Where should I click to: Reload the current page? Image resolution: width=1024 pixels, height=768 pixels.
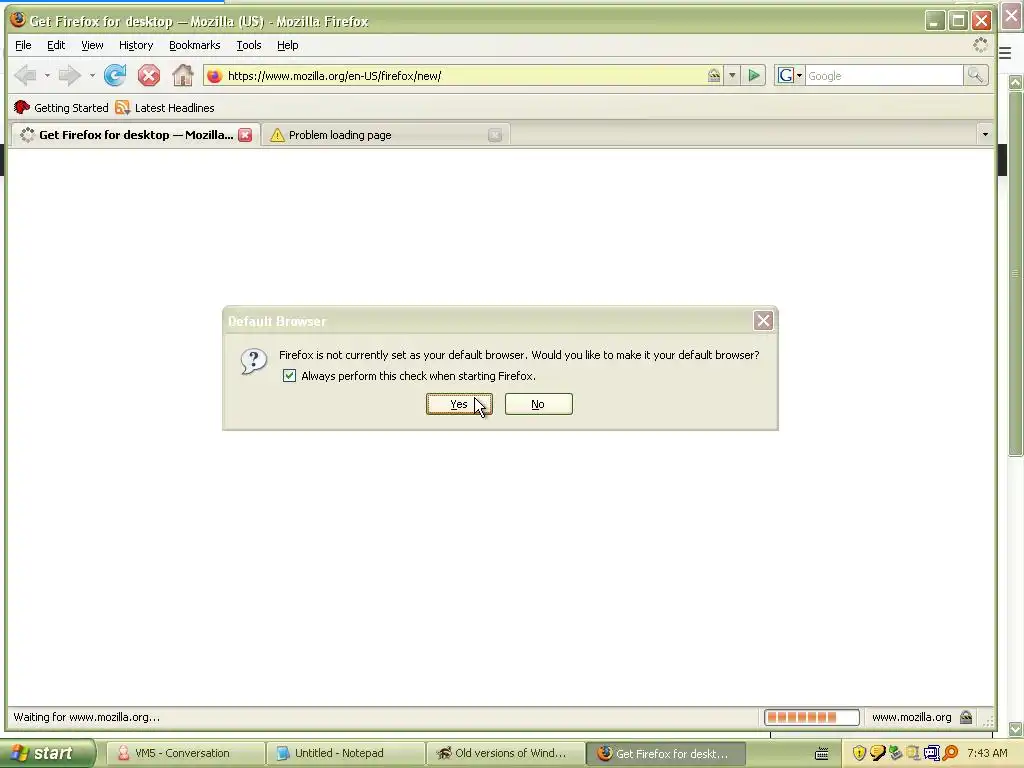(115, 76)
